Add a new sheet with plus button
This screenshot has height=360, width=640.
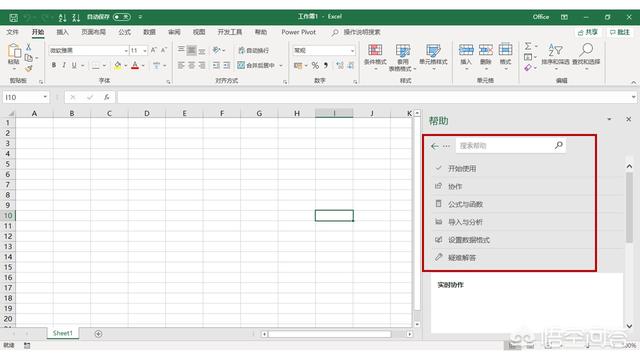click(98, 334)
